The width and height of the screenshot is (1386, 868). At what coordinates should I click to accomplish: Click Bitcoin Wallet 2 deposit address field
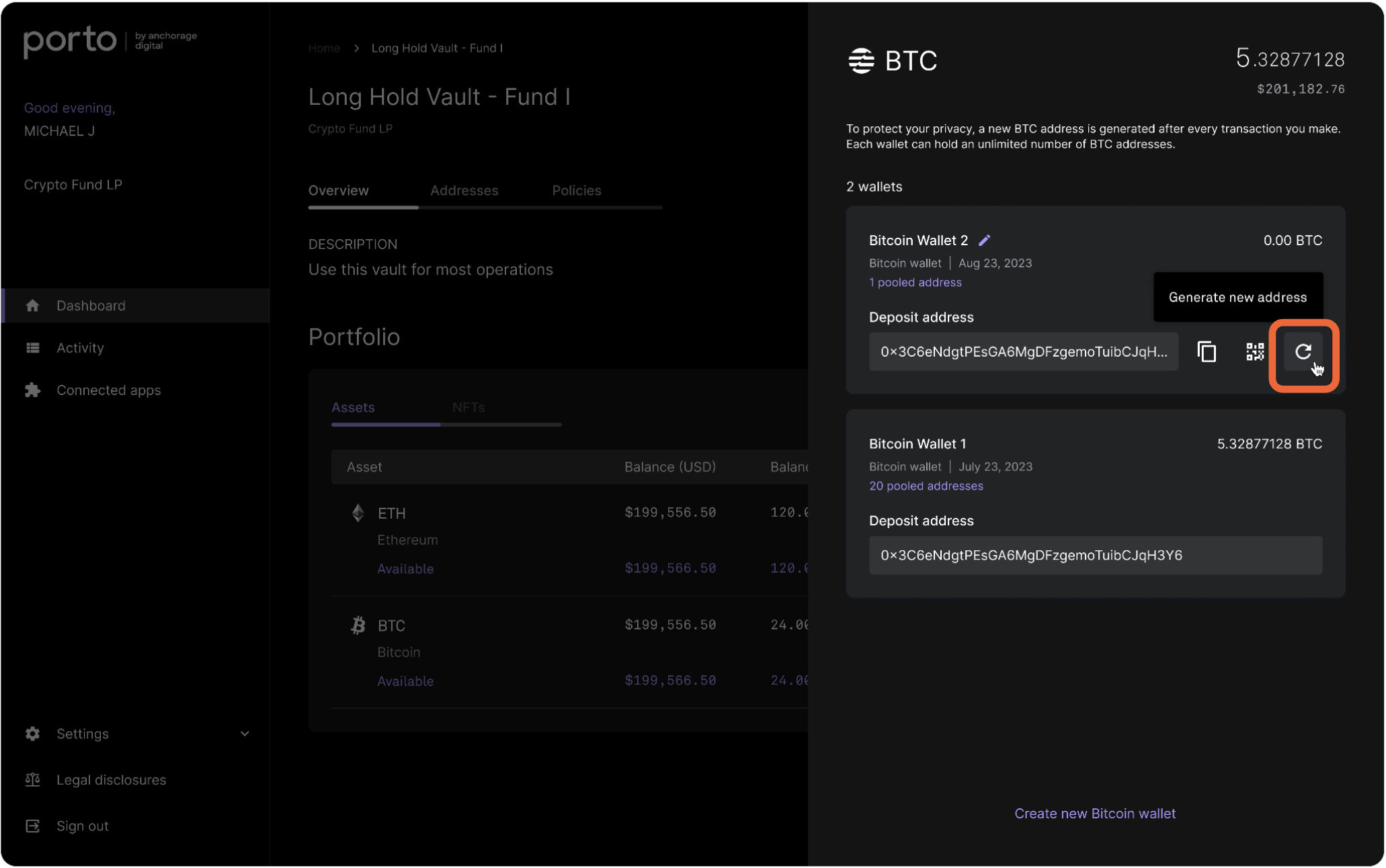click(1024, 351)
